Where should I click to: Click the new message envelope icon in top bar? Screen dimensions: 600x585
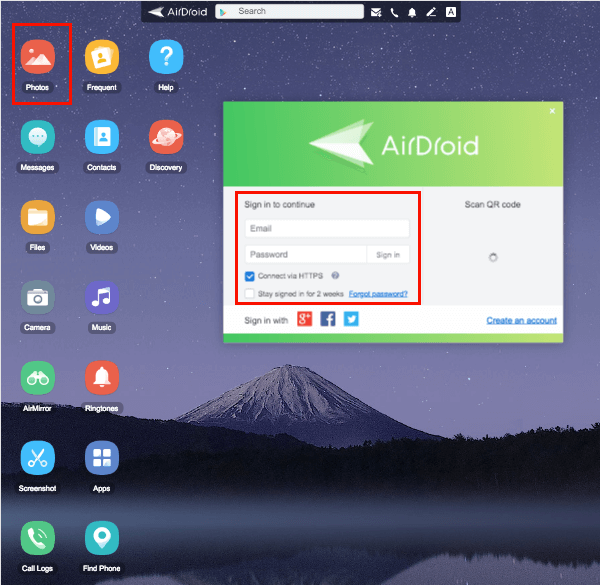coord(376,13)
